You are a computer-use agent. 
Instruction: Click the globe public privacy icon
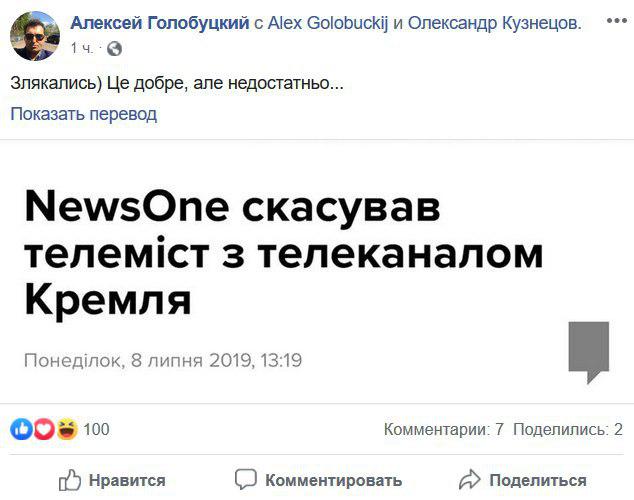[114, 48]
